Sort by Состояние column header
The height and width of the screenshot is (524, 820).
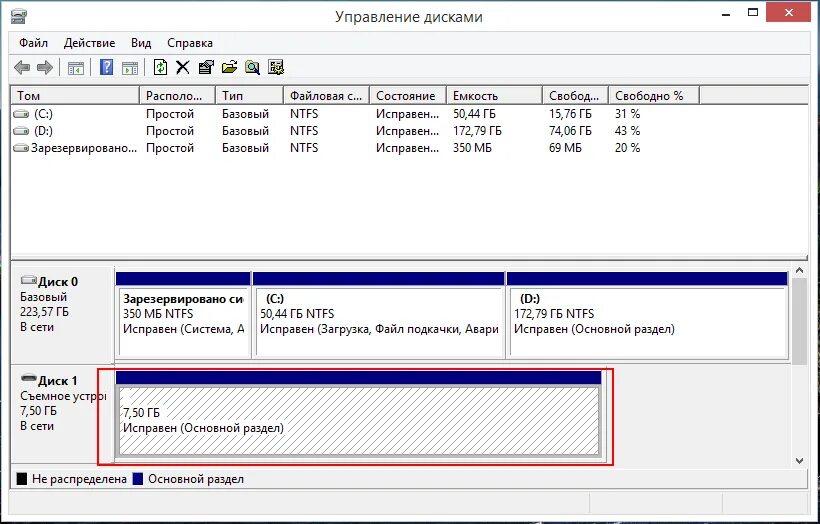(x=408, y=96)
